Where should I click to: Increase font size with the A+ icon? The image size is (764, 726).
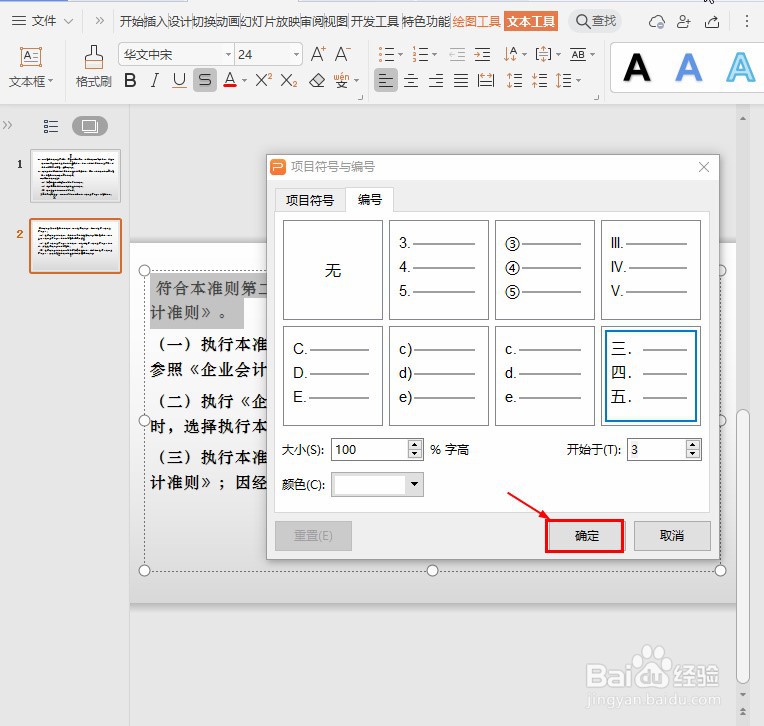(318, 54)
